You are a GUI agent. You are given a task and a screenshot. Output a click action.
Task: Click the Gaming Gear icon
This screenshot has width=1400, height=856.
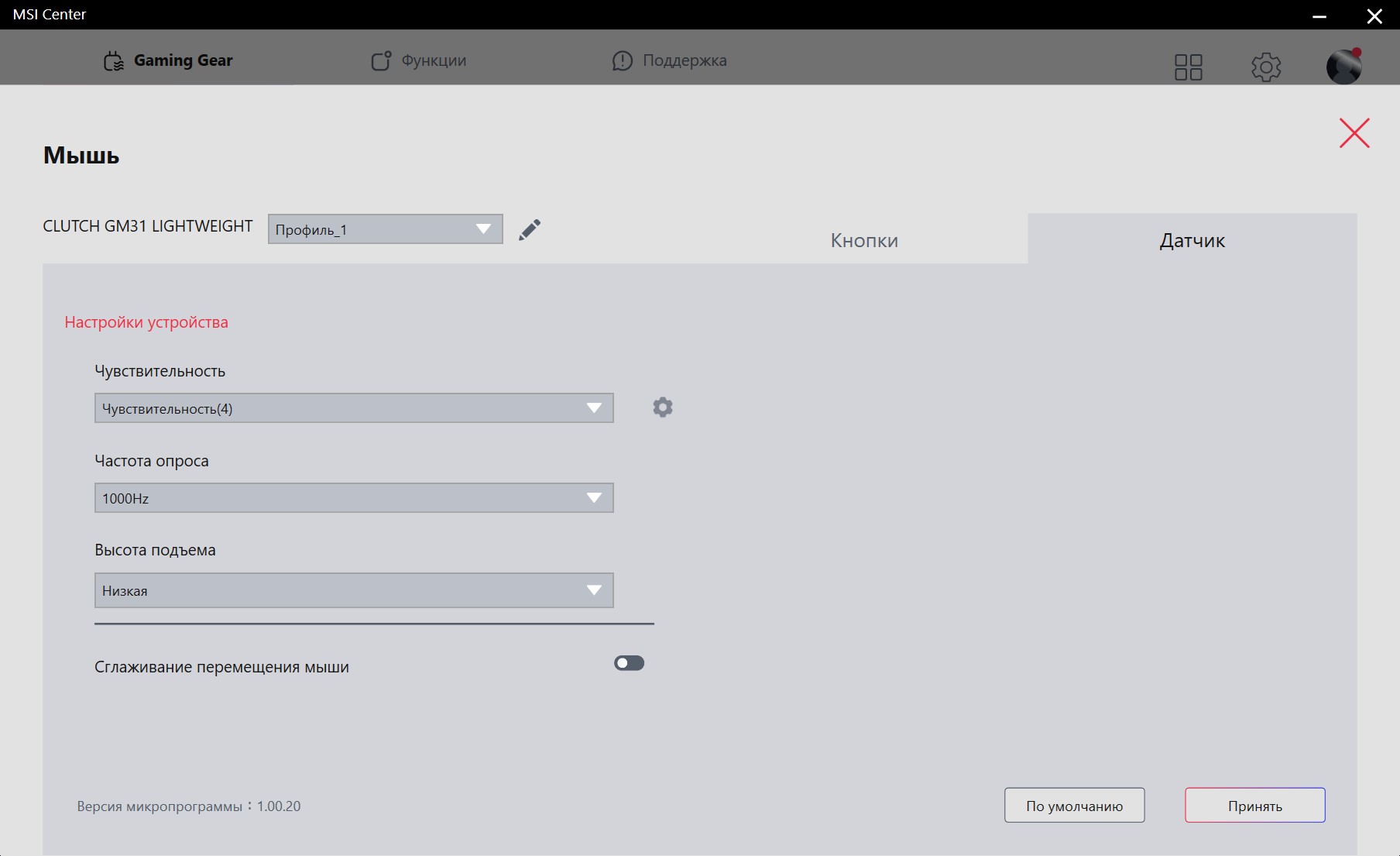114,61
